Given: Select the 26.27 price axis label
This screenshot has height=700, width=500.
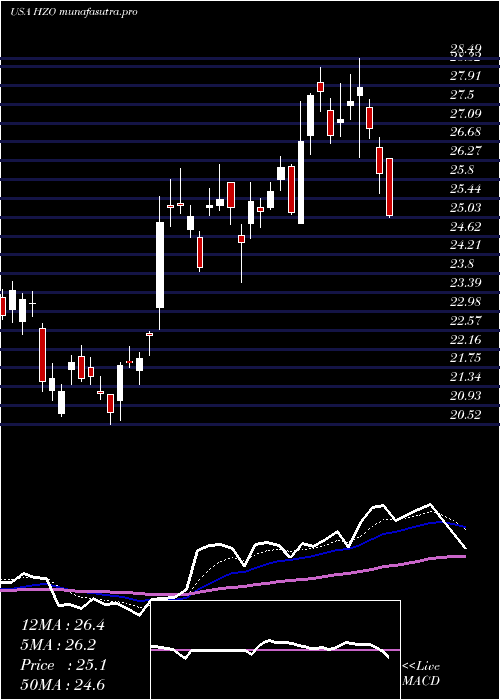Looking at the screenshot, I should pyautogui.click(x=466, y=151).
